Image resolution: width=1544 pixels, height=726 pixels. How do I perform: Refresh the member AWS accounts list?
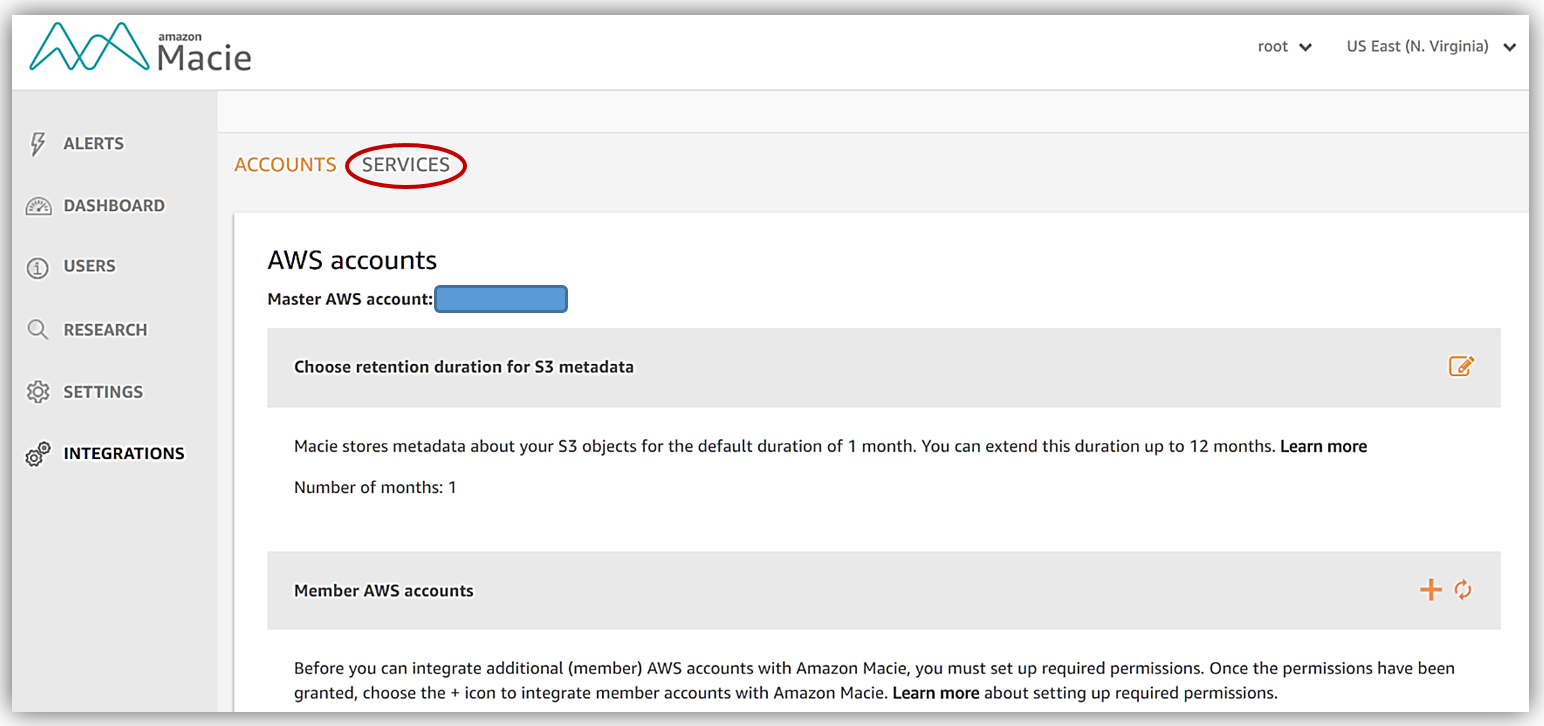click(1463, 590)
